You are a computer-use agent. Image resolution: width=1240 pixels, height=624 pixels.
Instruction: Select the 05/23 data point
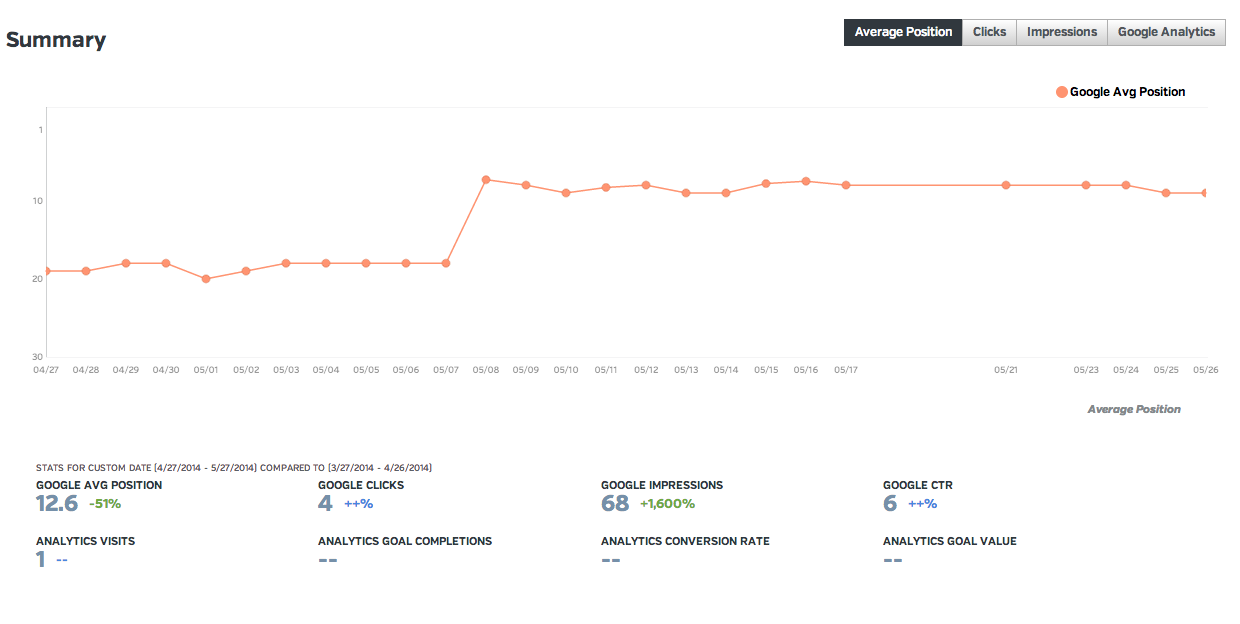pyautogui.click(x=1086, y=185)
